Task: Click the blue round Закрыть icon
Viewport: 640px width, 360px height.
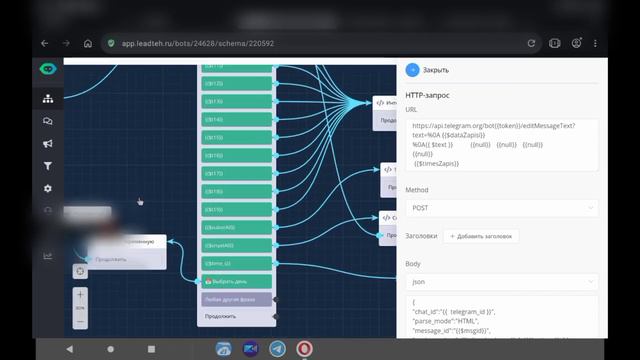Action: [x=412, y=70]
